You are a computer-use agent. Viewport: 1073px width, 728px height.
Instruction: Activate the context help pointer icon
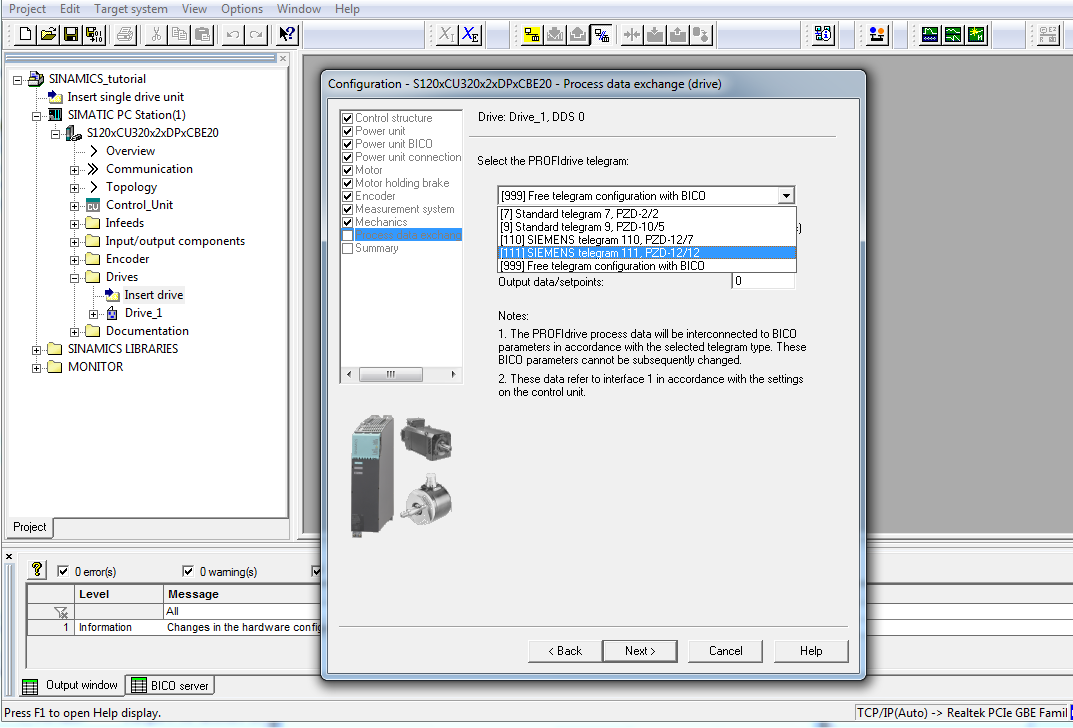coord(287,34)
